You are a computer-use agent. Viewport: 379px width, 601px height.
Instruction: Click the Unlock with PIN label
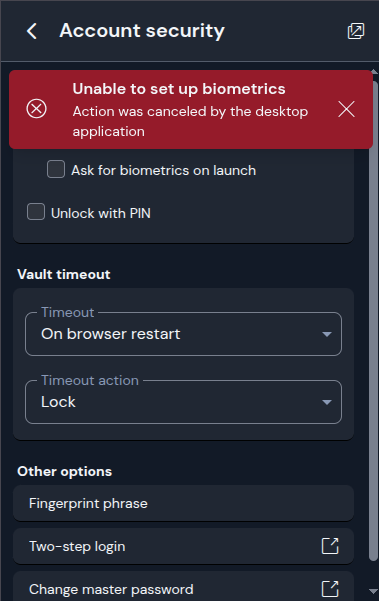pyautogui.click(x=101, y=213)
